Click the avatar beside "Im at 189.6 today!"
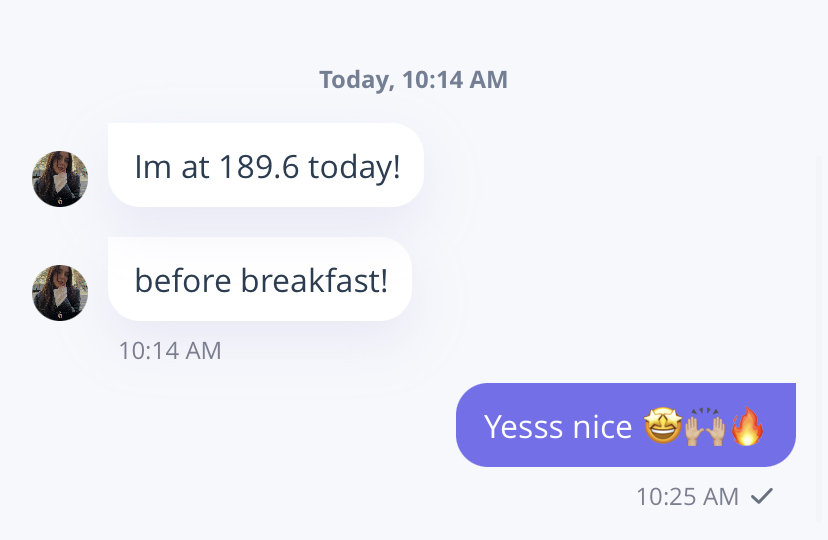This screenshot has height=540, width=828. (60, 179)
